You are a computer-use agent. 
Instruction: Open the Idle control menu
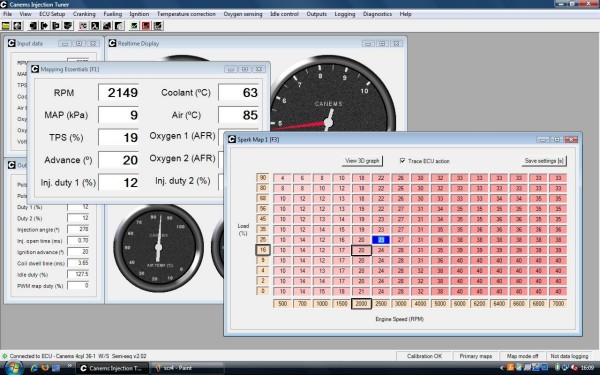pos(284,14)
